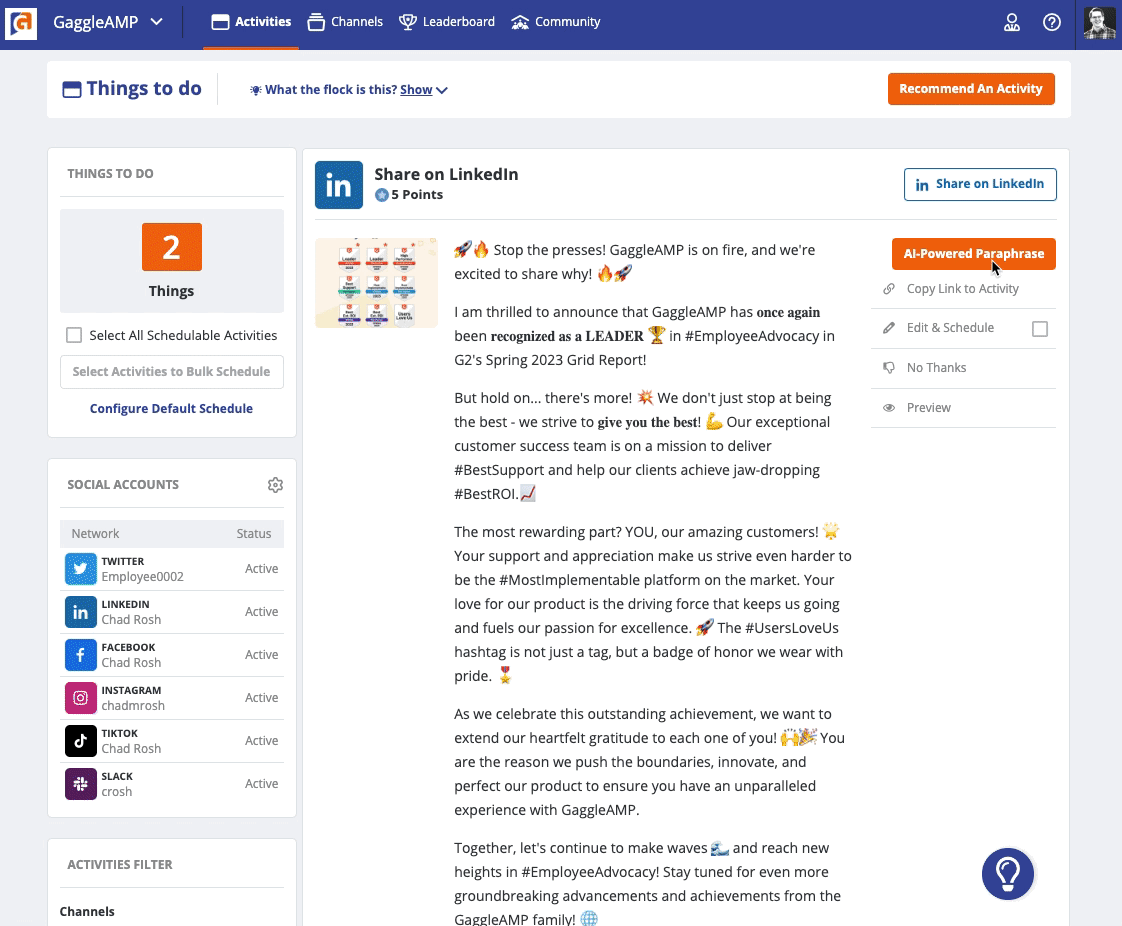This screenshot has height=926, width=1122.
Task: Click the Instagram chadmrosh account name
Action: (133, 706)
